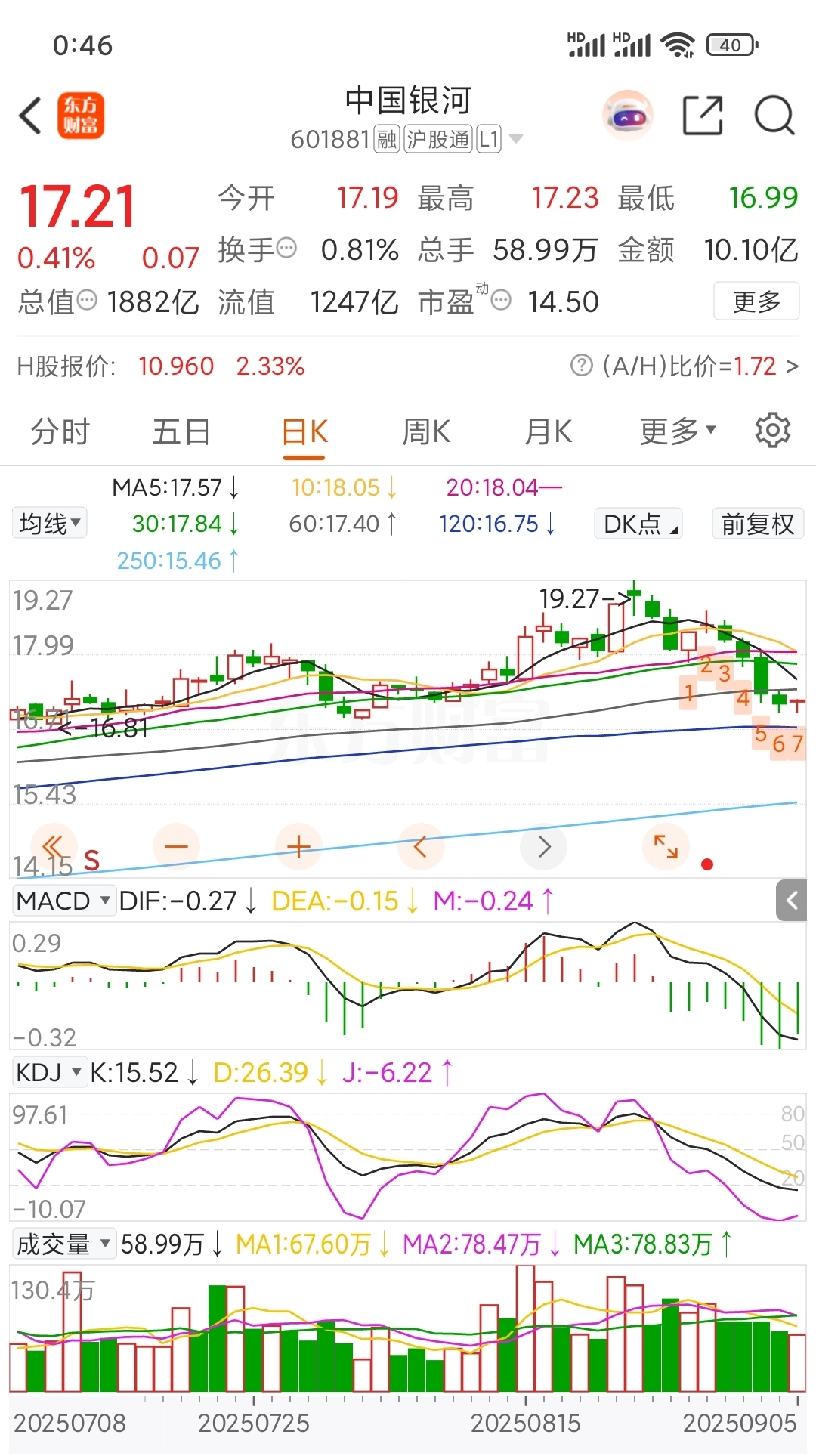The height and width of the screenshot is (1456, 816).
Task: Zoom in chart with plus button
Action: 298,846
